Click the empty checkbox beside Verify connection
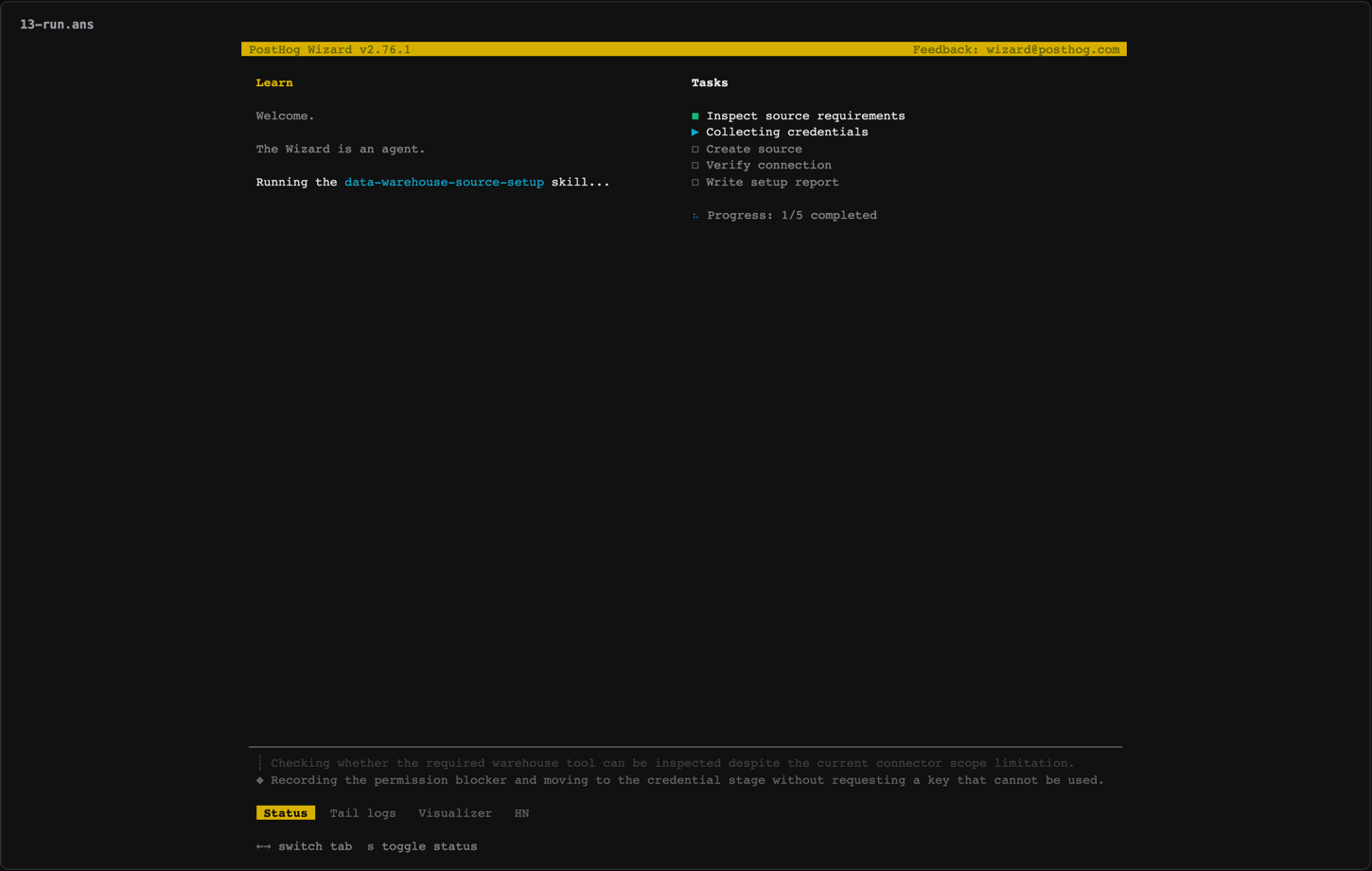Image resolution: width=1372 pixels, height=871 pixels. coord(695,166)
